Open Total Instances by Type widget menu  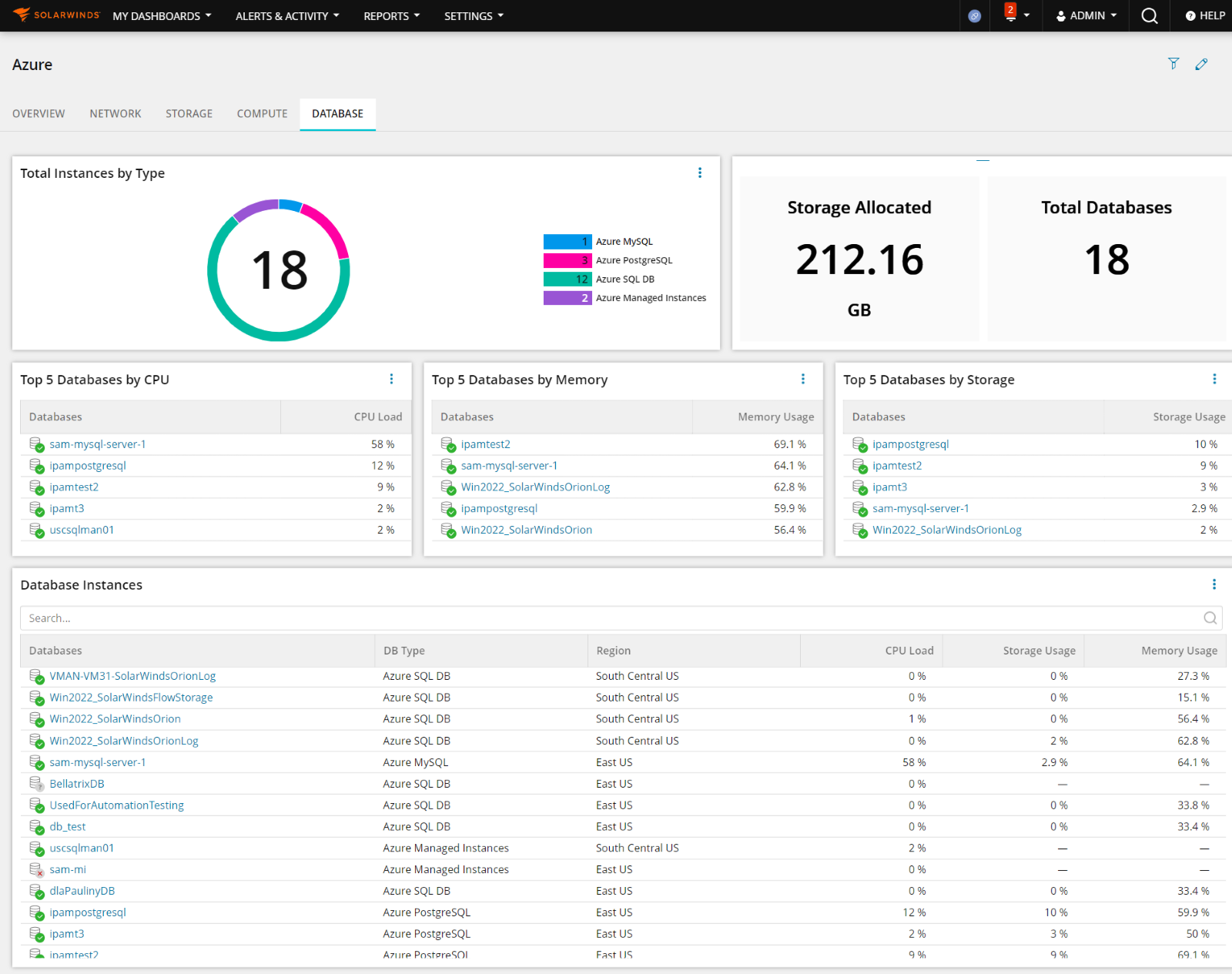pos(700,172)
